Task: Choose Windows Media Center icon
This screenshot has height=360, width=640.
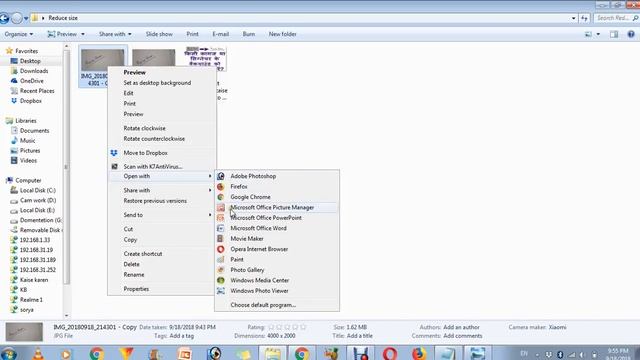Action: click(221, 280)
